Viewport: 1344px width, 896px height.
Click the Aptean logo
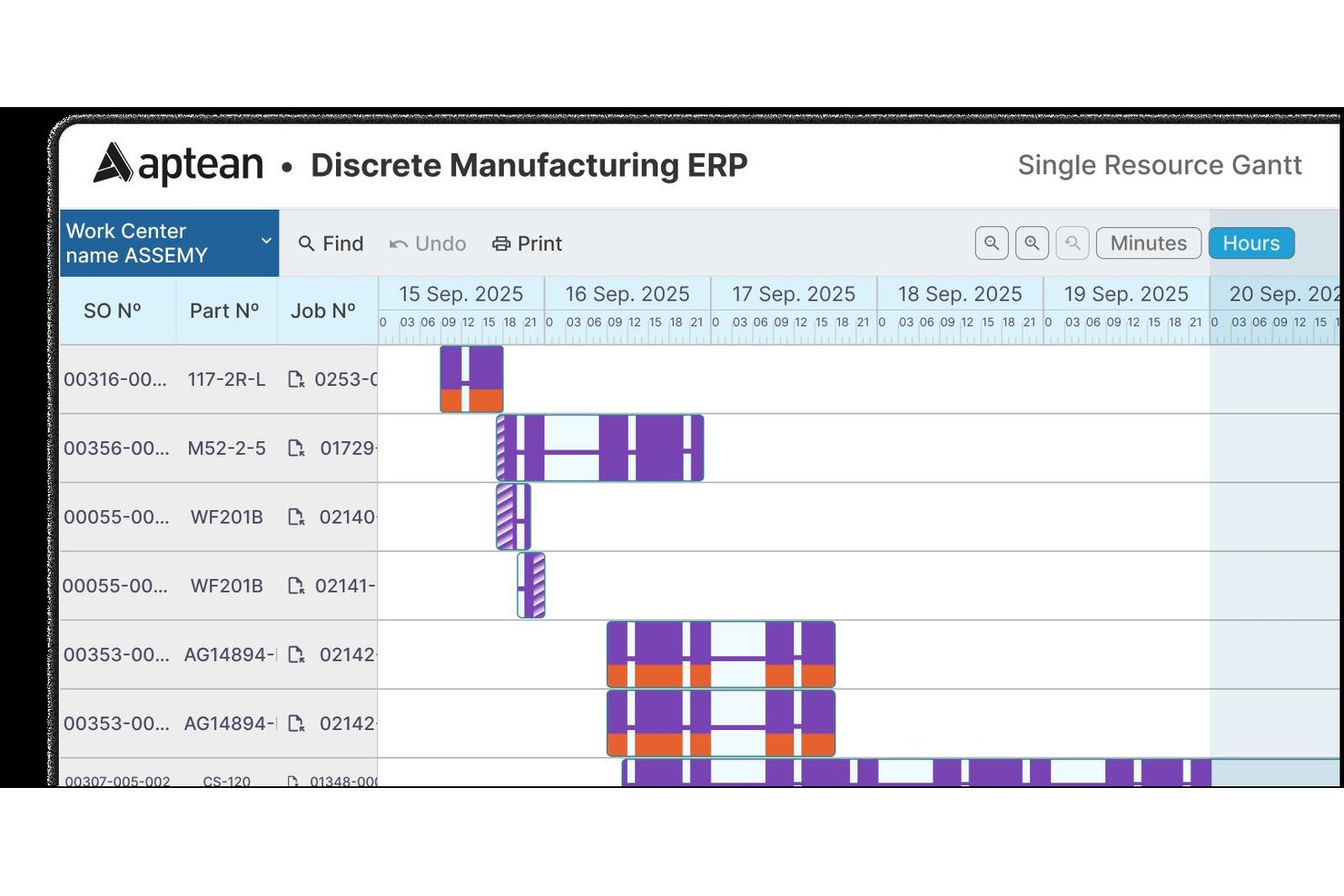pos(178,164)
